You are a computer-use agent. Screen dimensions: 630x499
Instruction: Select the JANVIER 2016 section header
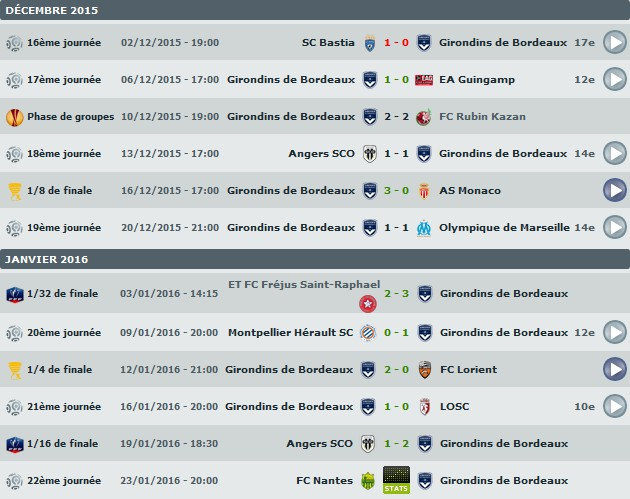[x=46, y=259]
